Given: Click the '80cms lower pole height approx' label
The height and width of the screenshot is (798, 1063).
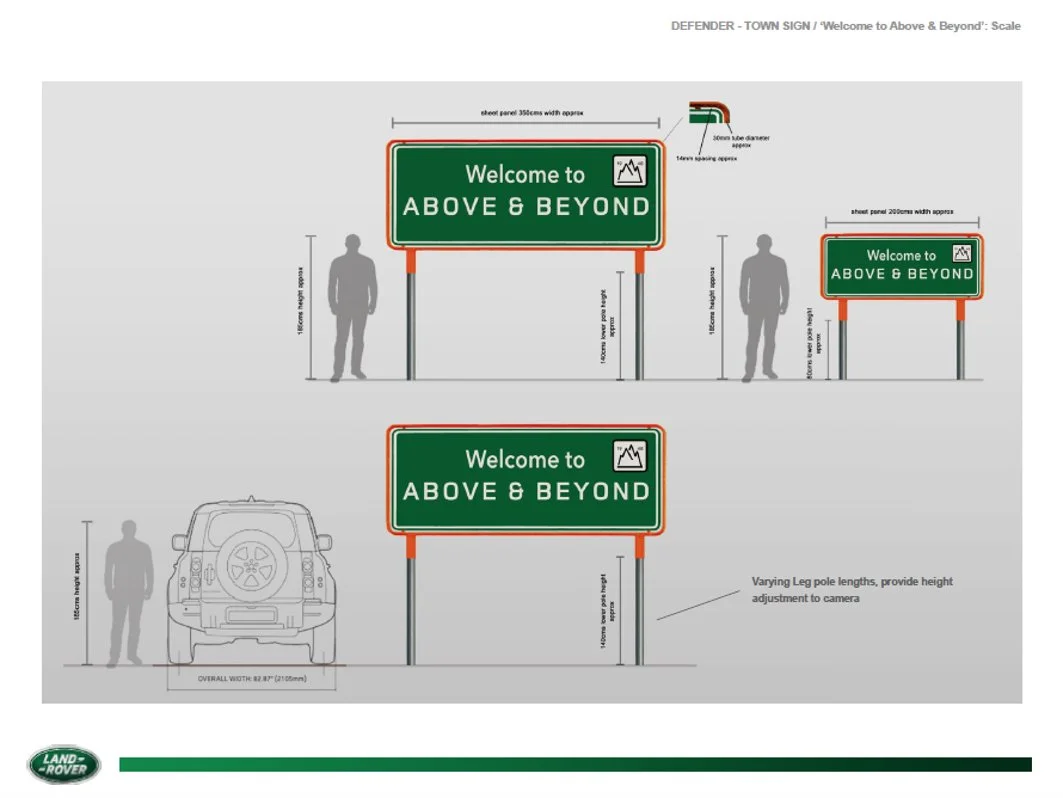Looking at the screenshot, I should tap(814, 343).
